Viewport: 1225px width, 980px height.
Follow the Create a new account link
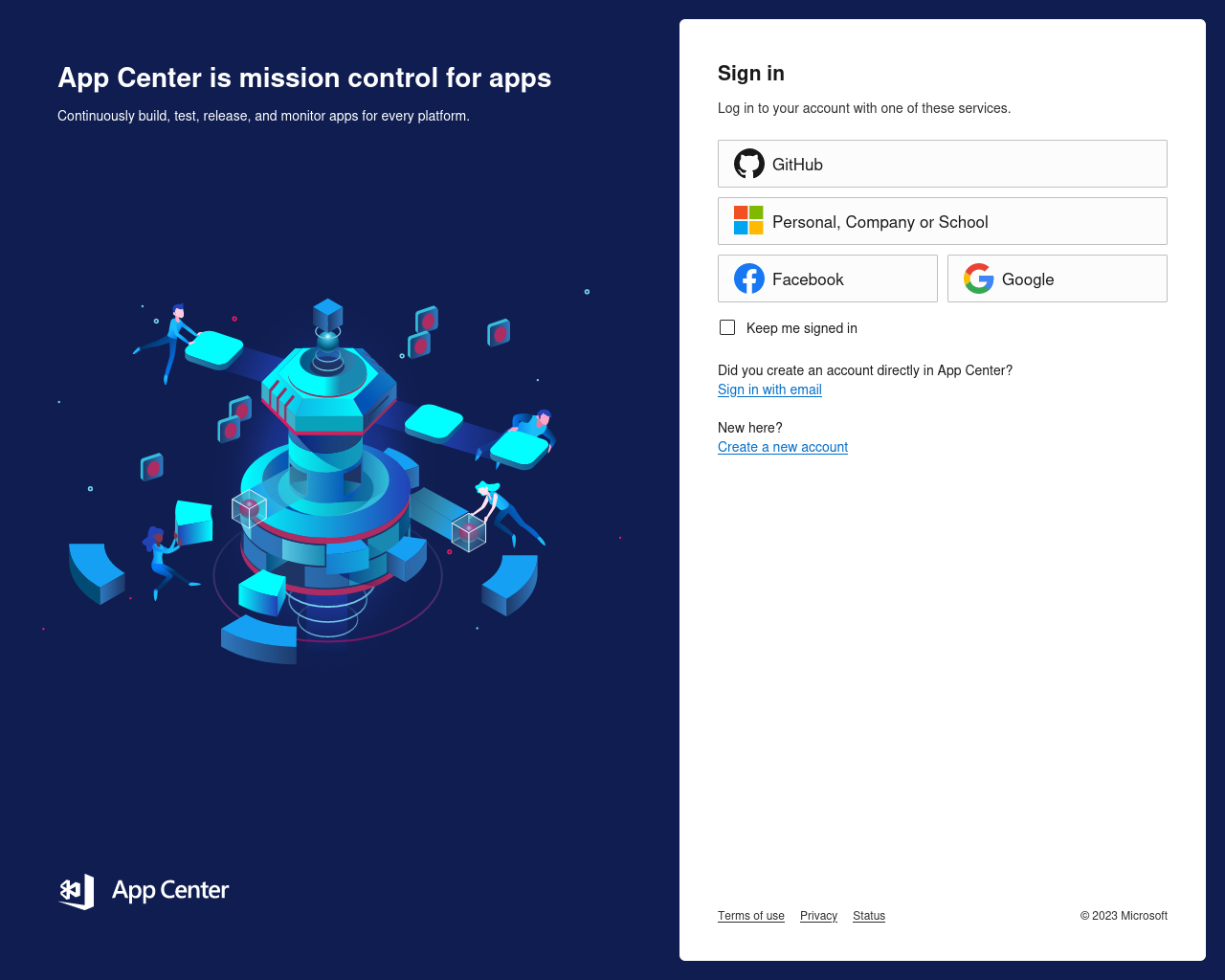click(783, 447)
